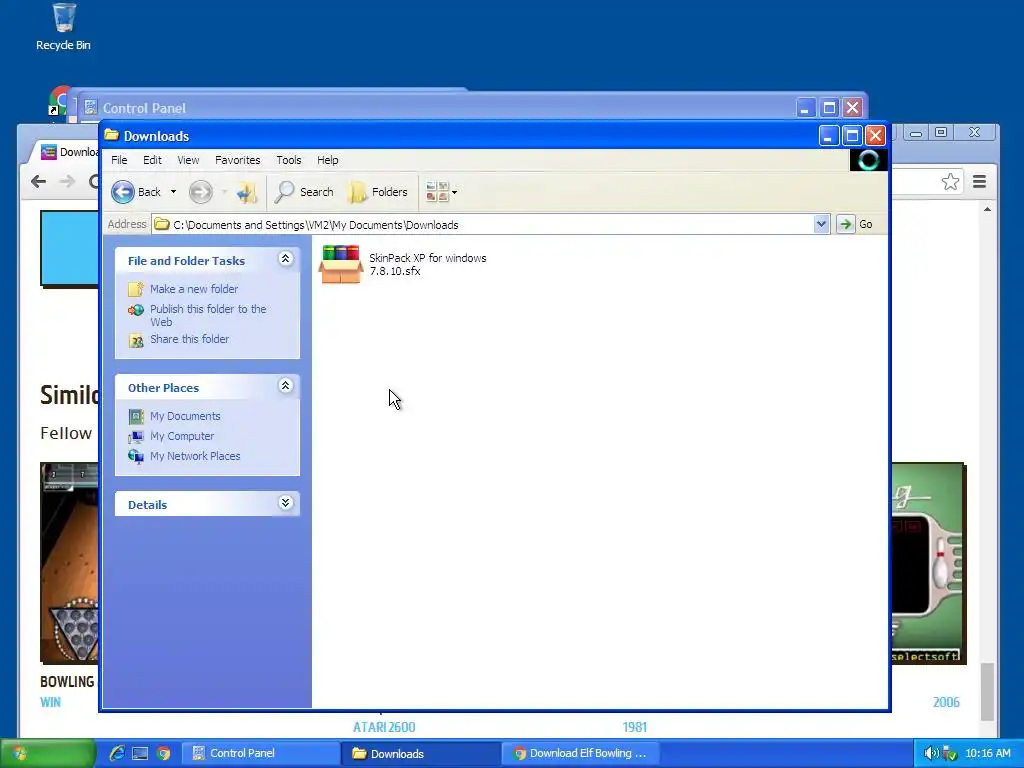The width and height of the screenshot is (1024, 768).
Task: Toggle the Folders tree pane
Action: 378,192
